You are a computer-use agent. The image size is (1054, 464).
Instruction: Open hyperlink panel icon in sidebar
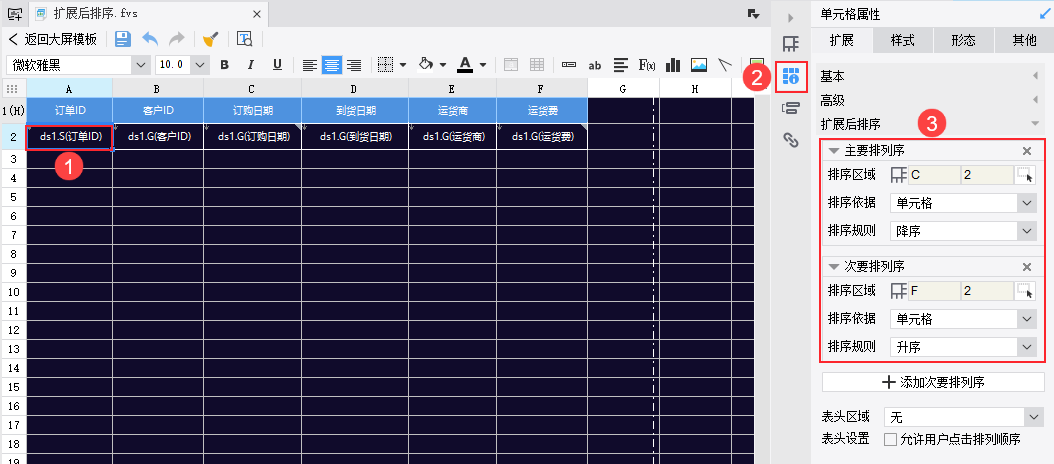click(791, 140)
